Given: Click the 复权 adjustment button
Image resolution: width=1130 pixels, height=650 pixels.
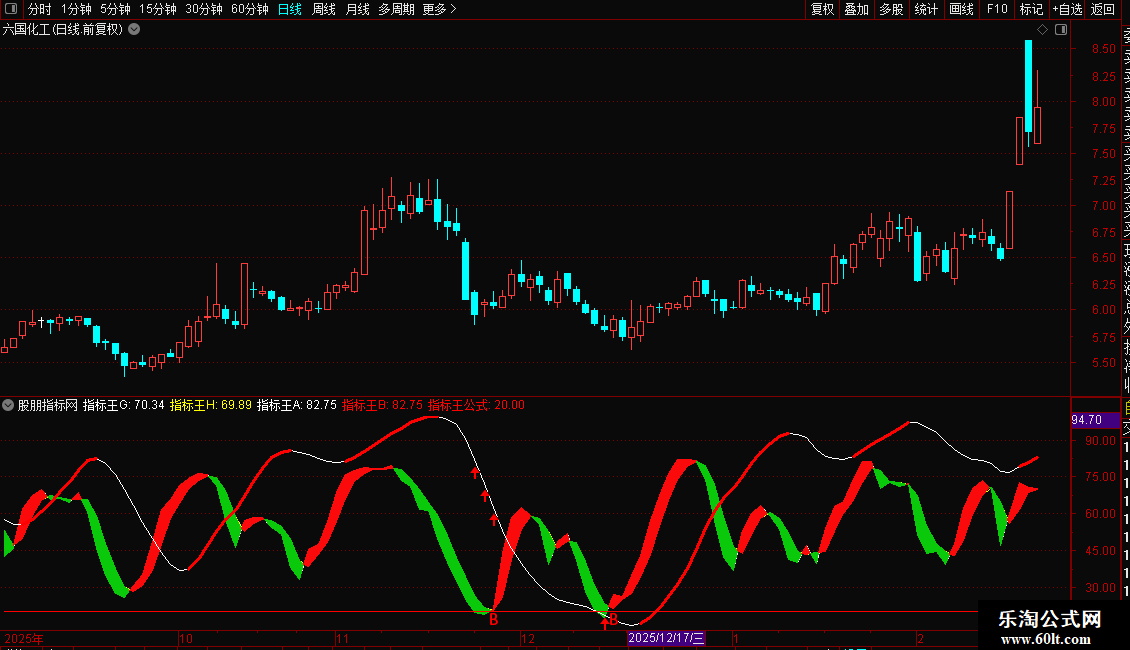Looking at the screenshot, I should tap(822, 9).
